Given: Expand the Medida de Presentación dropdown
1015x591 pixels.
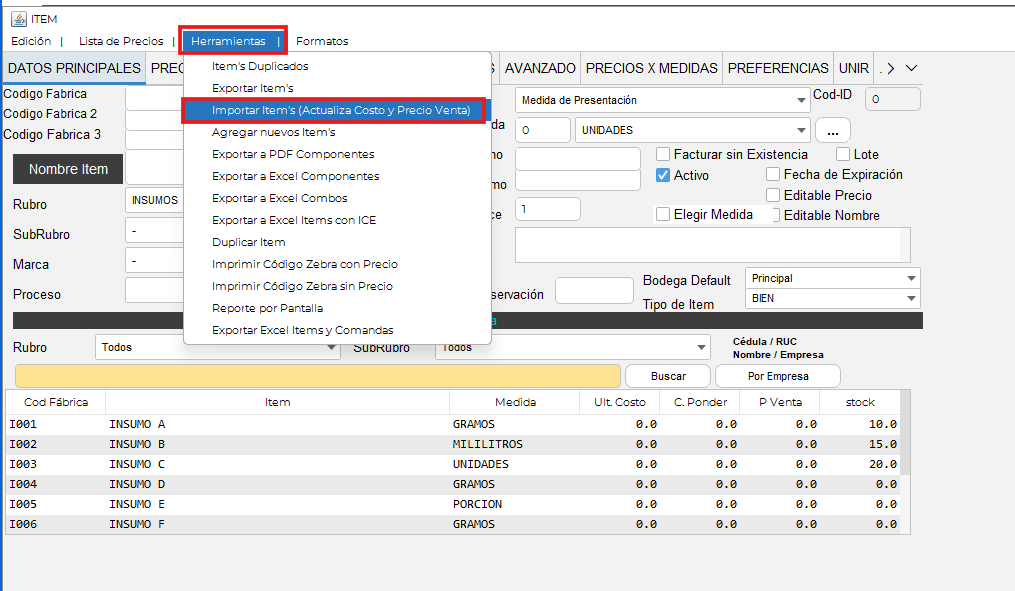Looking at the screenshot, I should point(802,100).
